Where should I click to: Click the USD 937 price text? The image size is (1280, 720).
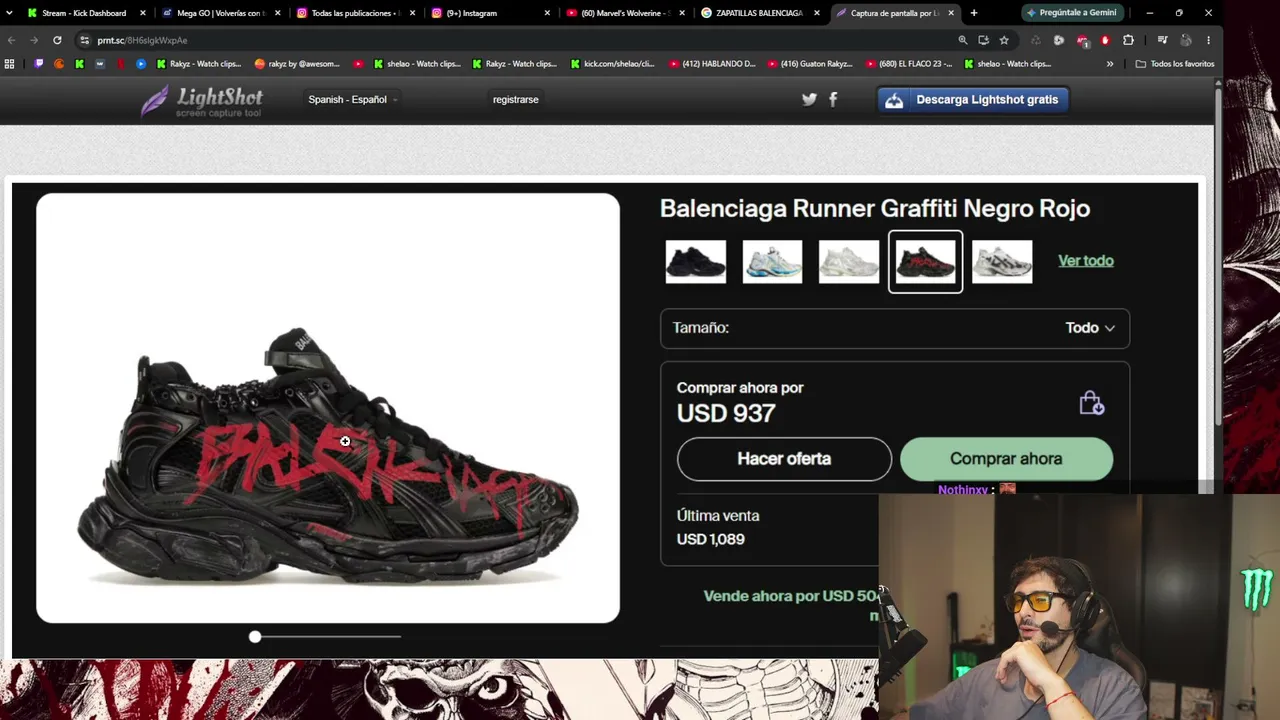tap(726, 413)
